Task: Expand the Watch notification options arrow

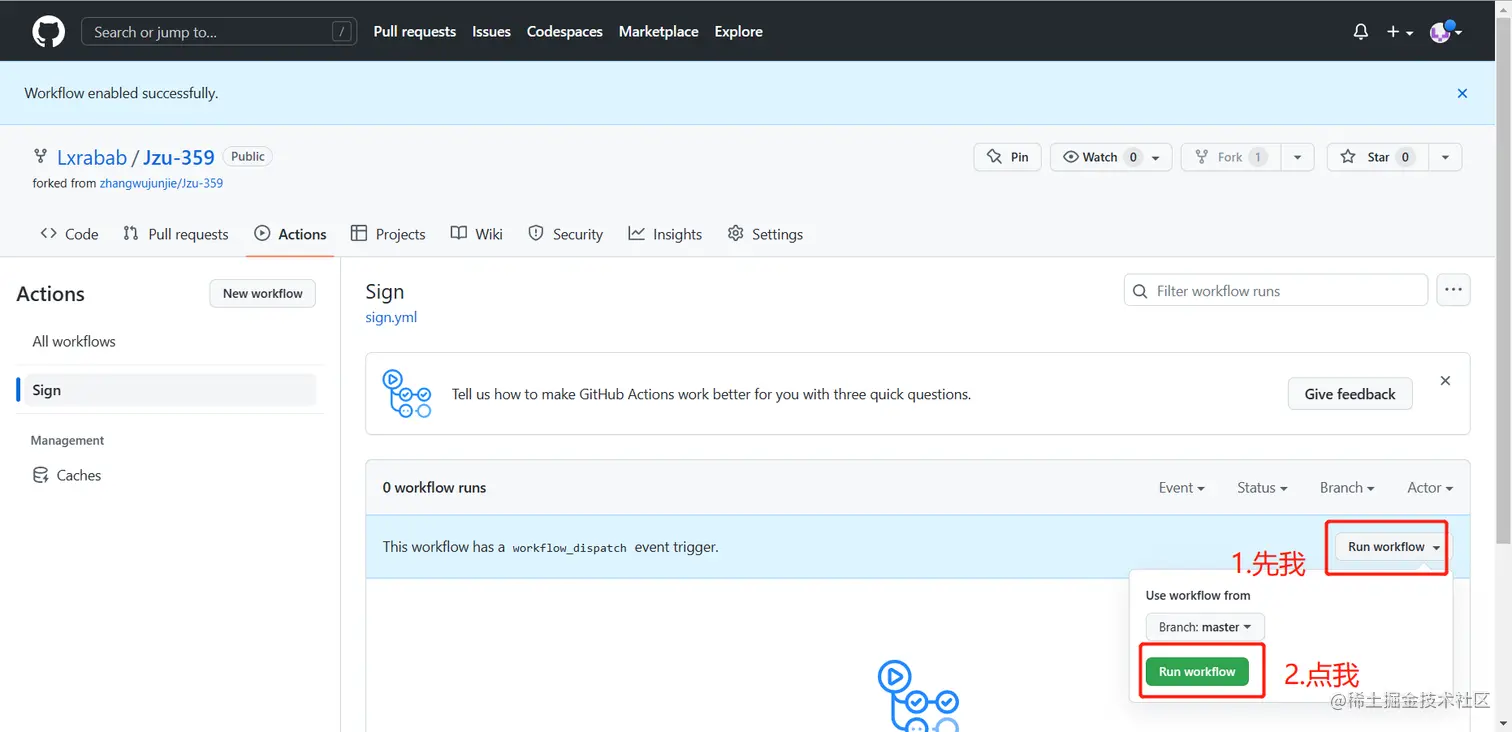Action: click(1156, 157)
